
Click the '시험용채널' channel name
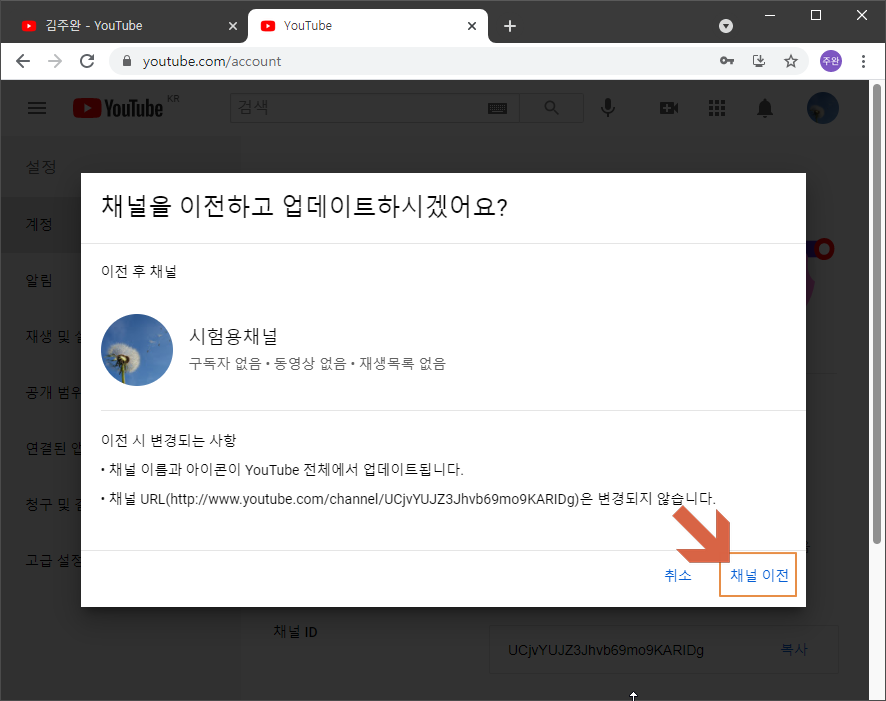(x=233, y=336)
